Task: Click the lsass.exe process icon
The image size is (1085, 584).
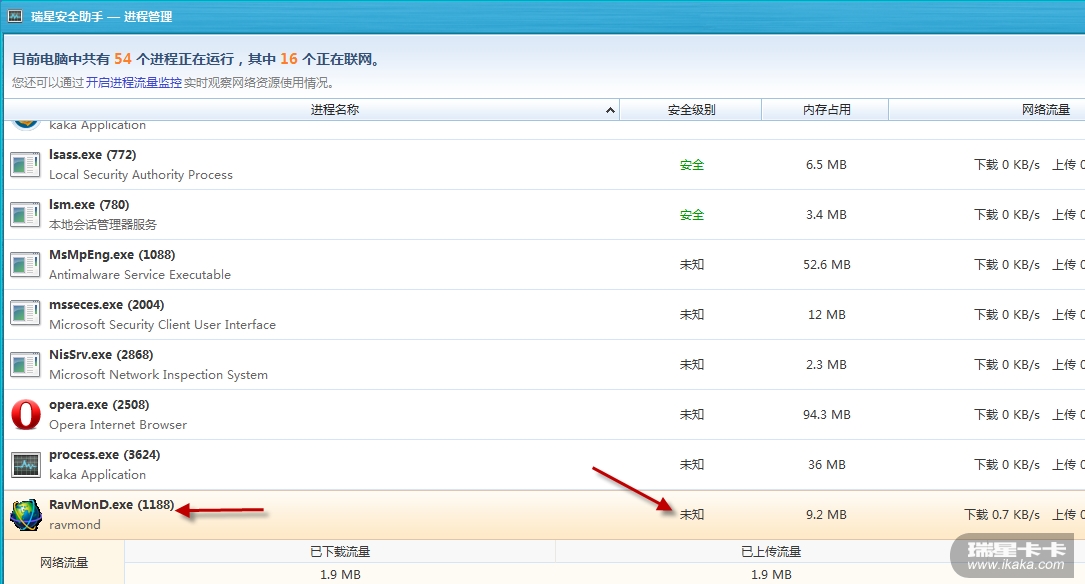Action: 26,165
